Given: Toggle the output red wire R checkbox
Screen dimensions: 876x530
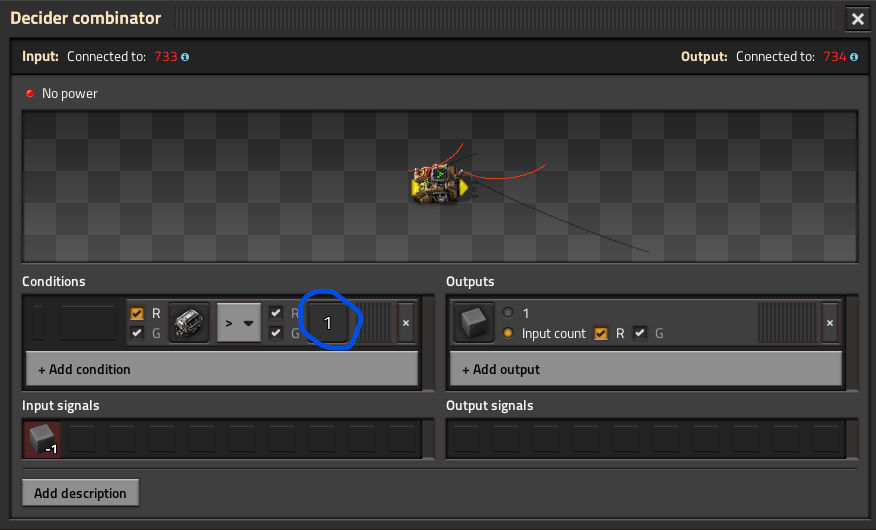Looking at the screenshot, I should (601, 333).
